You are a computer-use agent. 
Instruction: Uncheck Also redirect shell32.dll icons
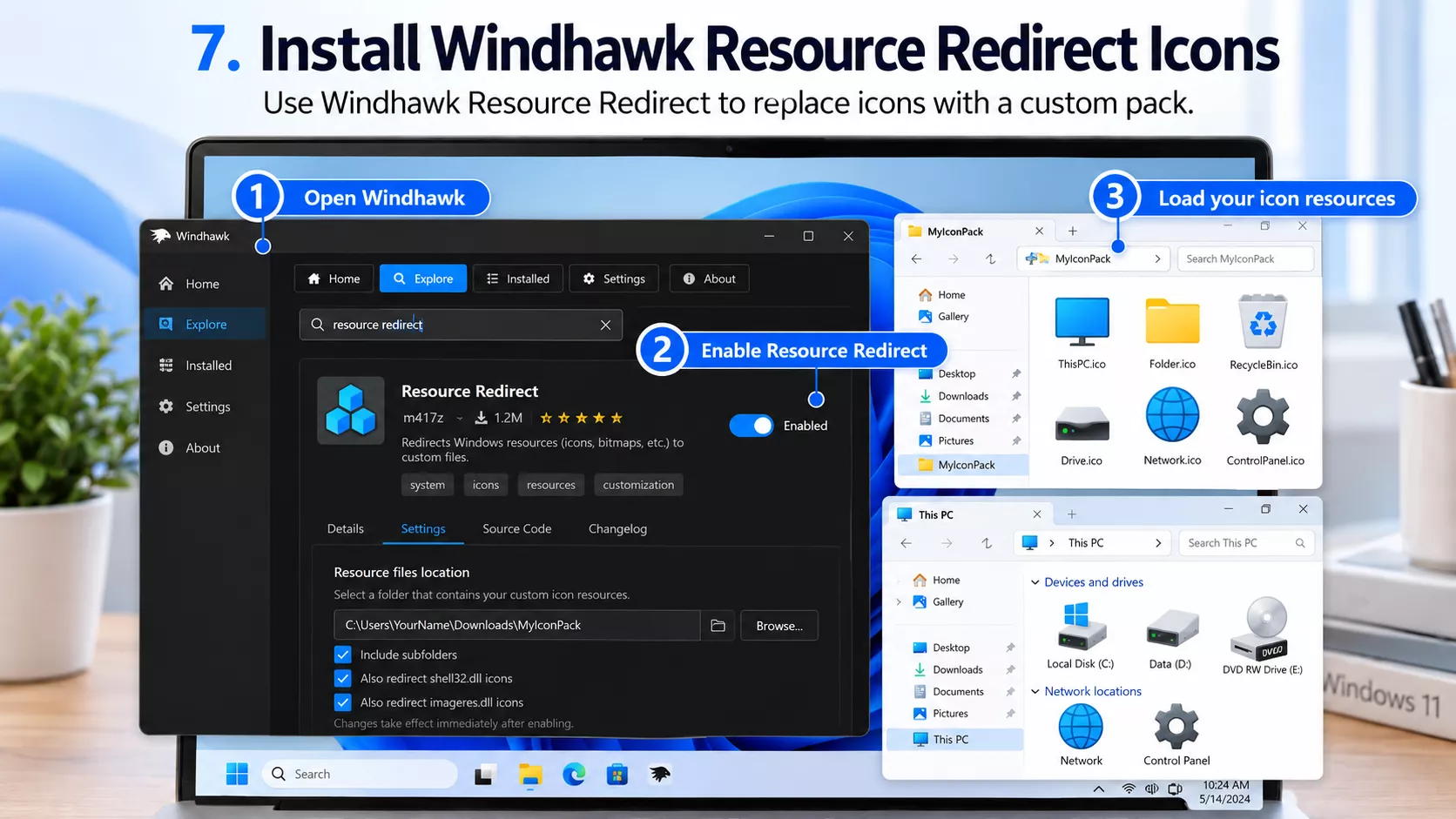point(343,678)
